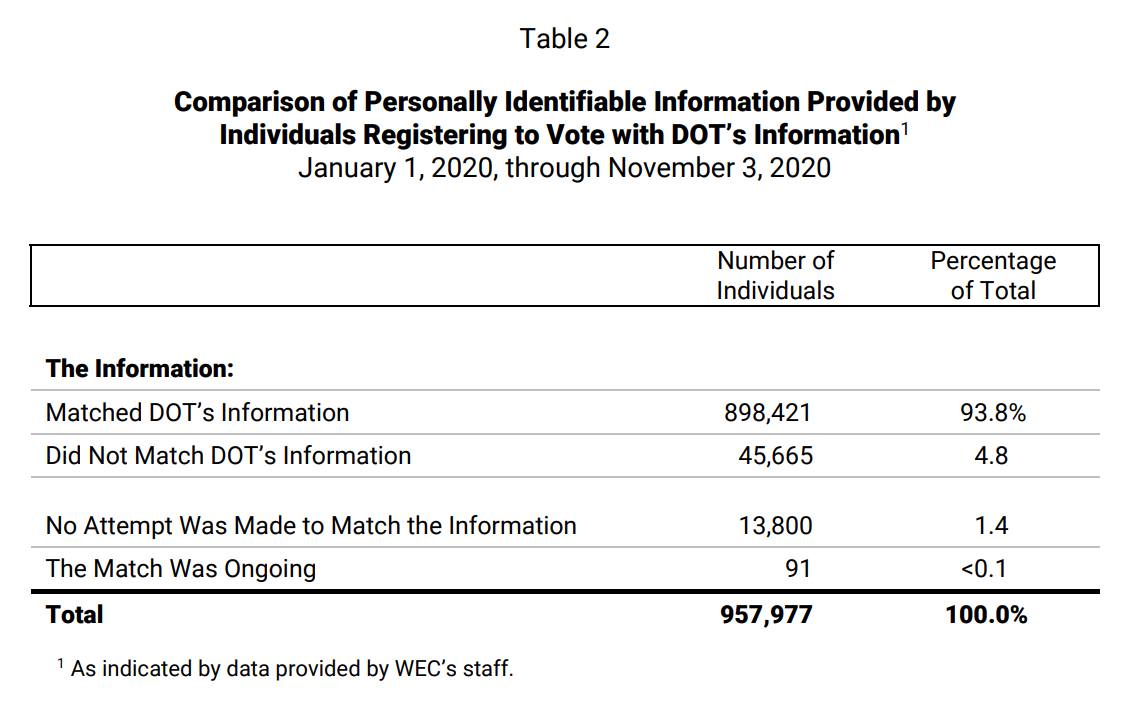The width and height of the screenshot is (1130, 707).
Task: Select the date range subtitle line
Action: click(x=564, y=167)
